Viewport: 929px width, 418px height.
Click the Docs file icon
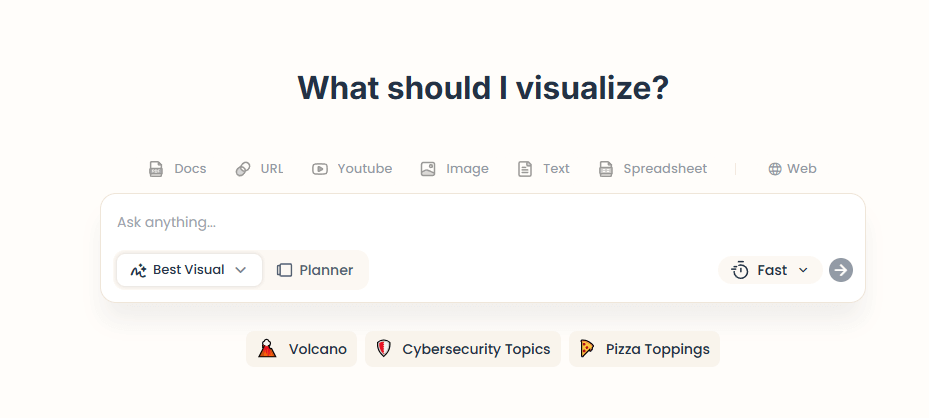click(156, 169)
